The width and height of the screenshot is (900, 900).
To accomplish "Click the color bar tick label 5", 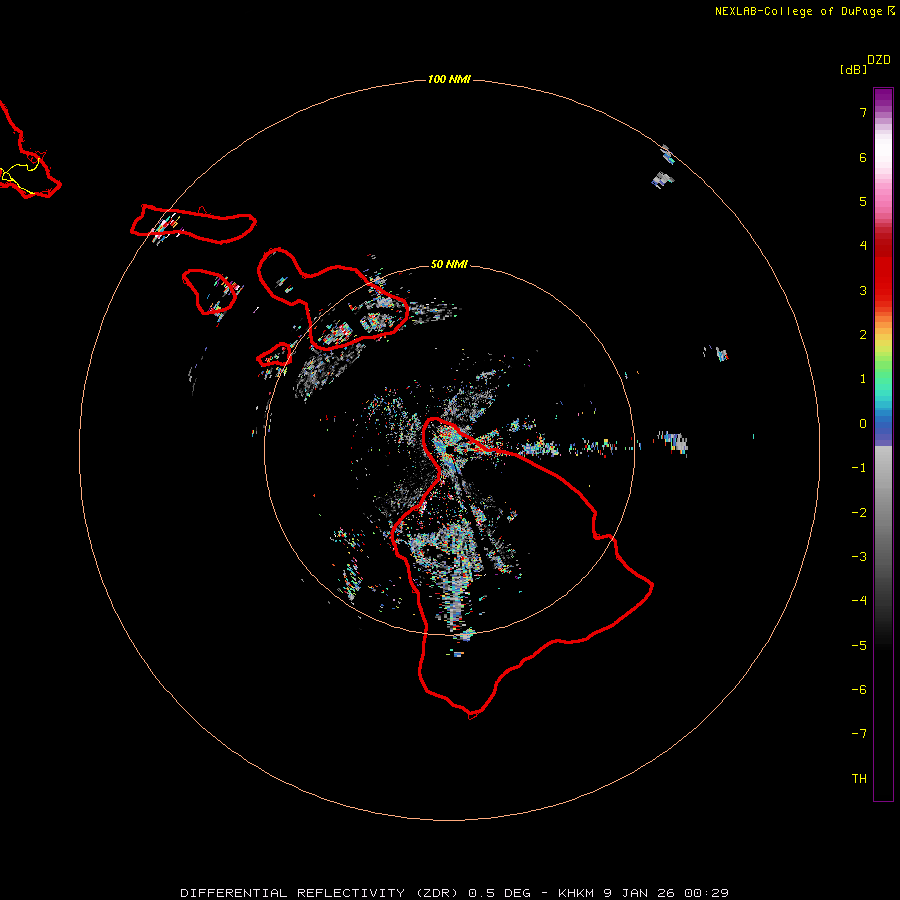I will click(863, 201).
